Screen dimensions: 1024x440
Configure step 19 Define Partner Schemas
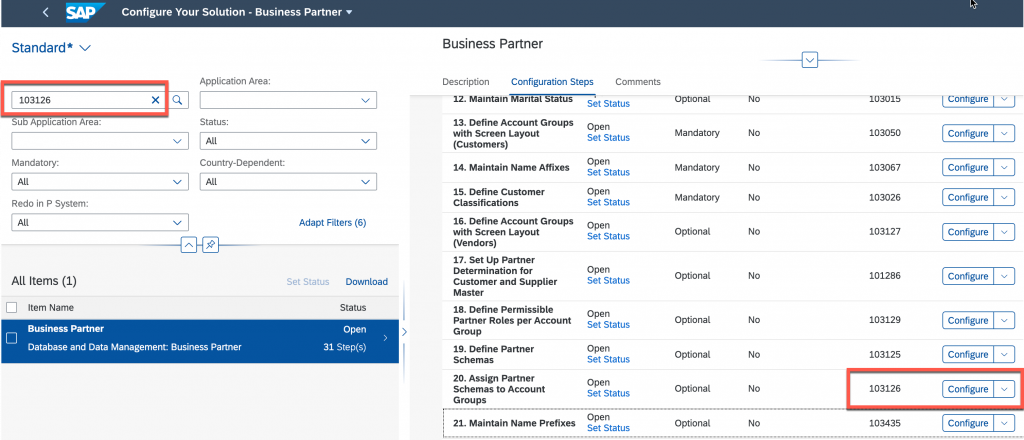(967, 354)
